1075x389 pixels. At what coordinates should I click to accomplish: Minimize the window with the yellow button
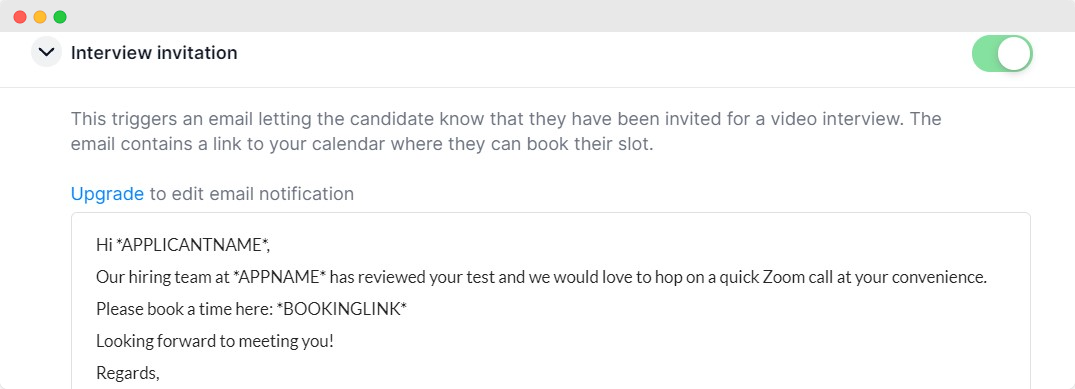coord(40,17)
